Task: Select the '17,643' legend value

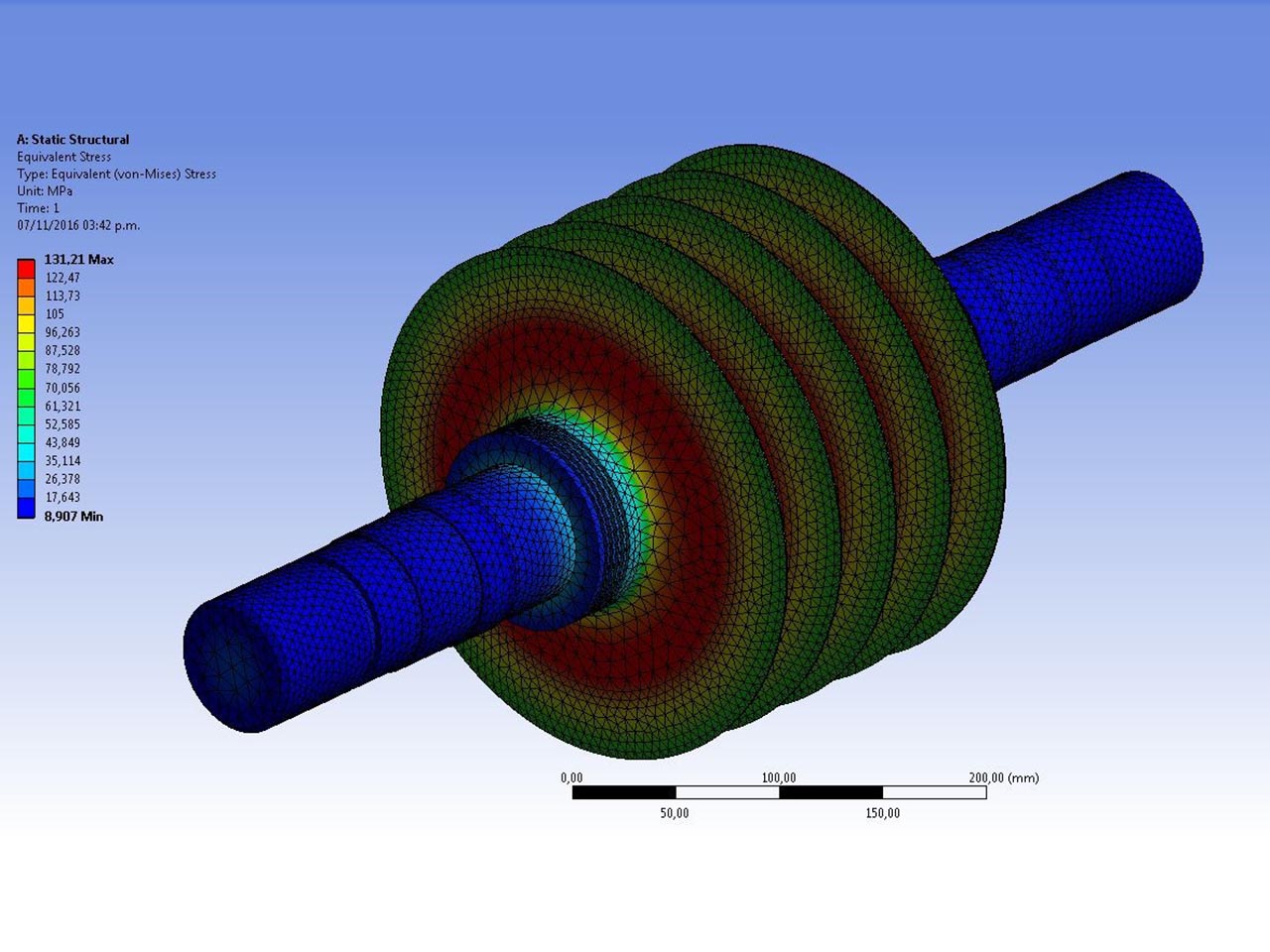Action: [x=63, y=498]
